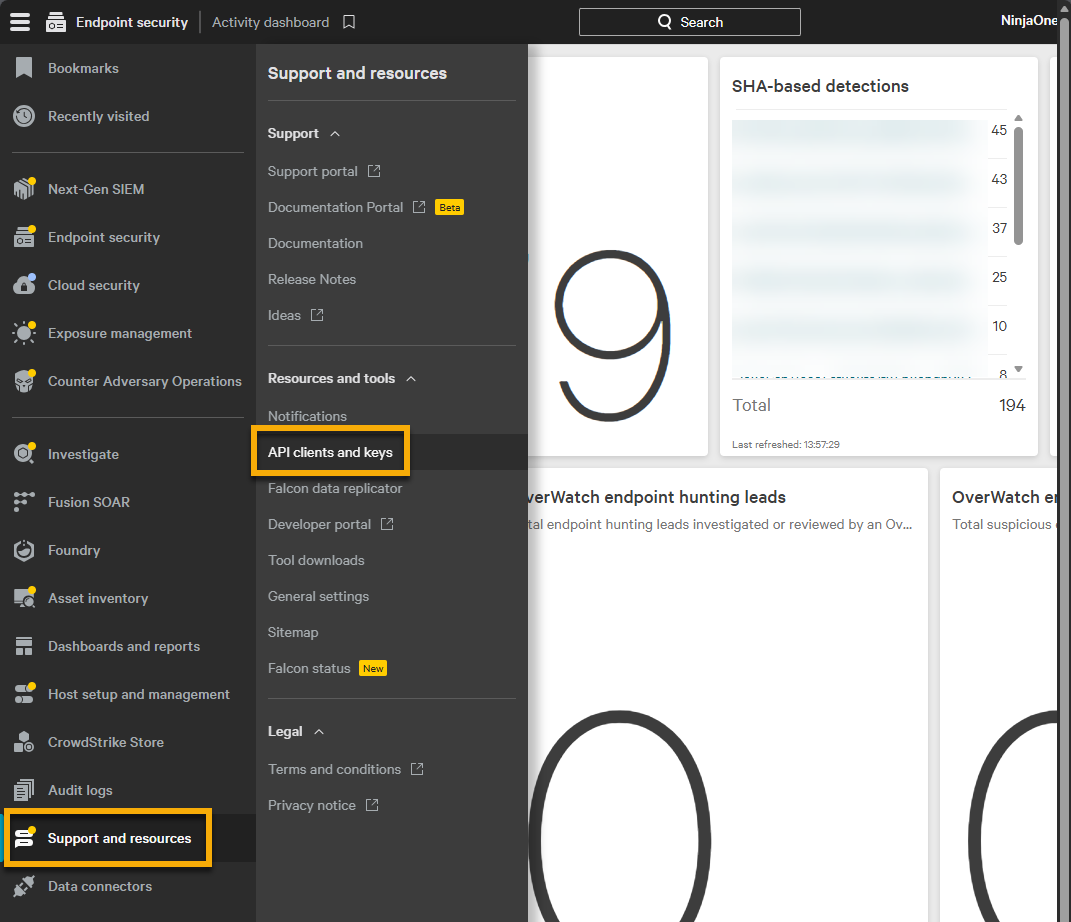Open the Asset inventory icon
Viewport: 1071px width, 922px height.
click(x=24, y=598)
